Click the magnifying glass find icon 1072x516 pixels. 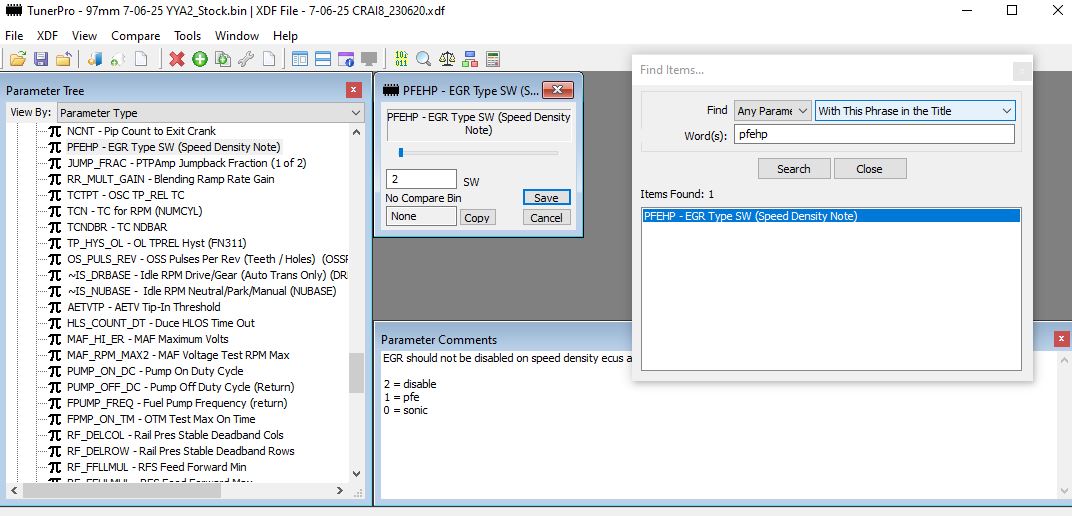tap(424, 59)
